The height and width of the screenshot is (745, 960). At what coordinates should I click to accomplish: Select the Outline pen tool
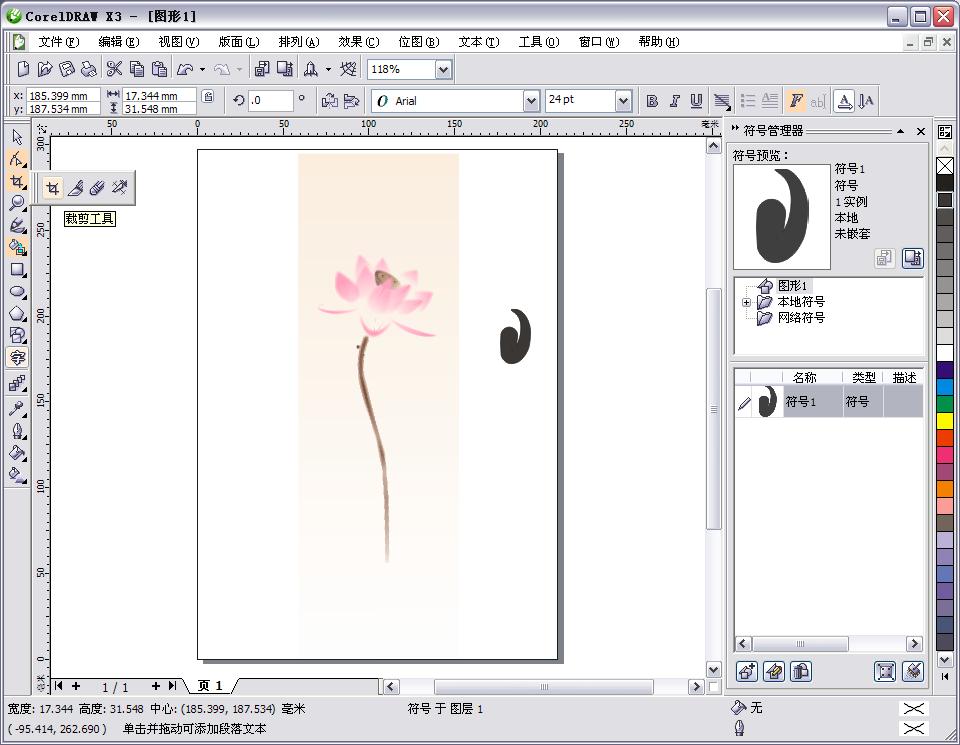pyautogui.click(x=17, y=431)
